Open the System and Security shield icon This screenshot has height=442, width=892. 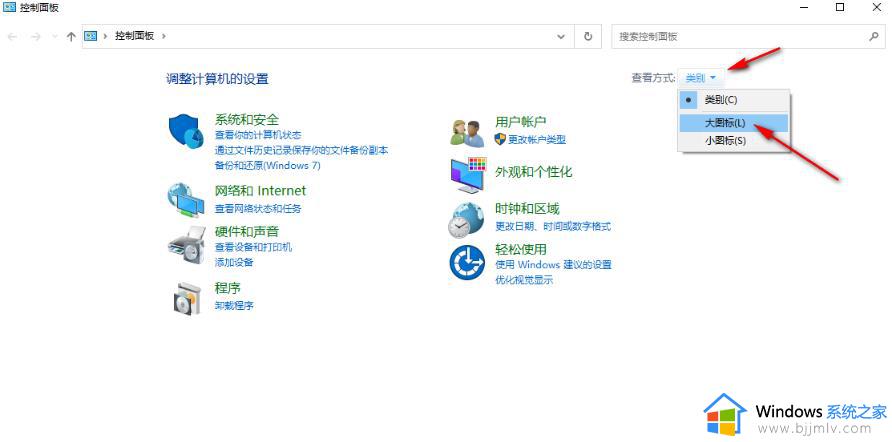click(187, 130)
